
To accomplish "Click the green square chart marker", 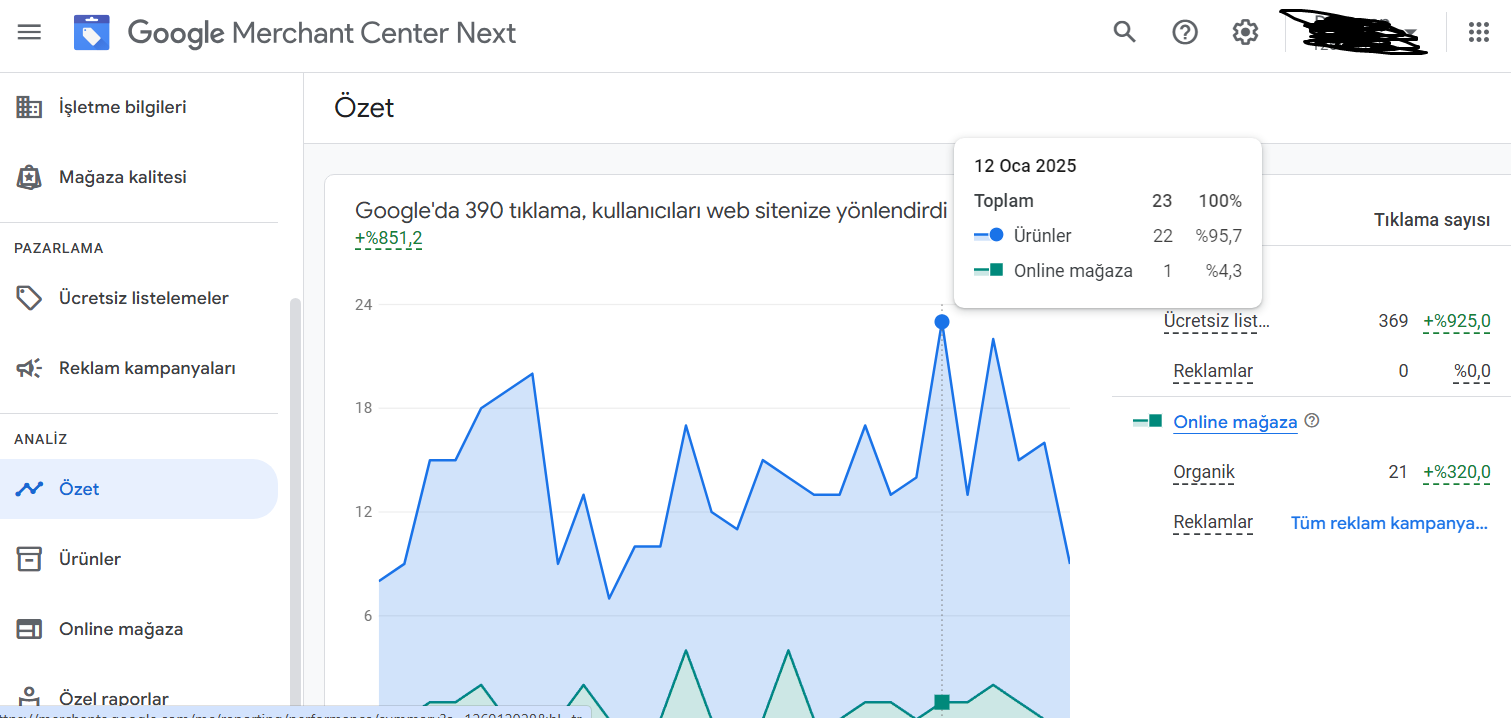I will click(942, 702).
